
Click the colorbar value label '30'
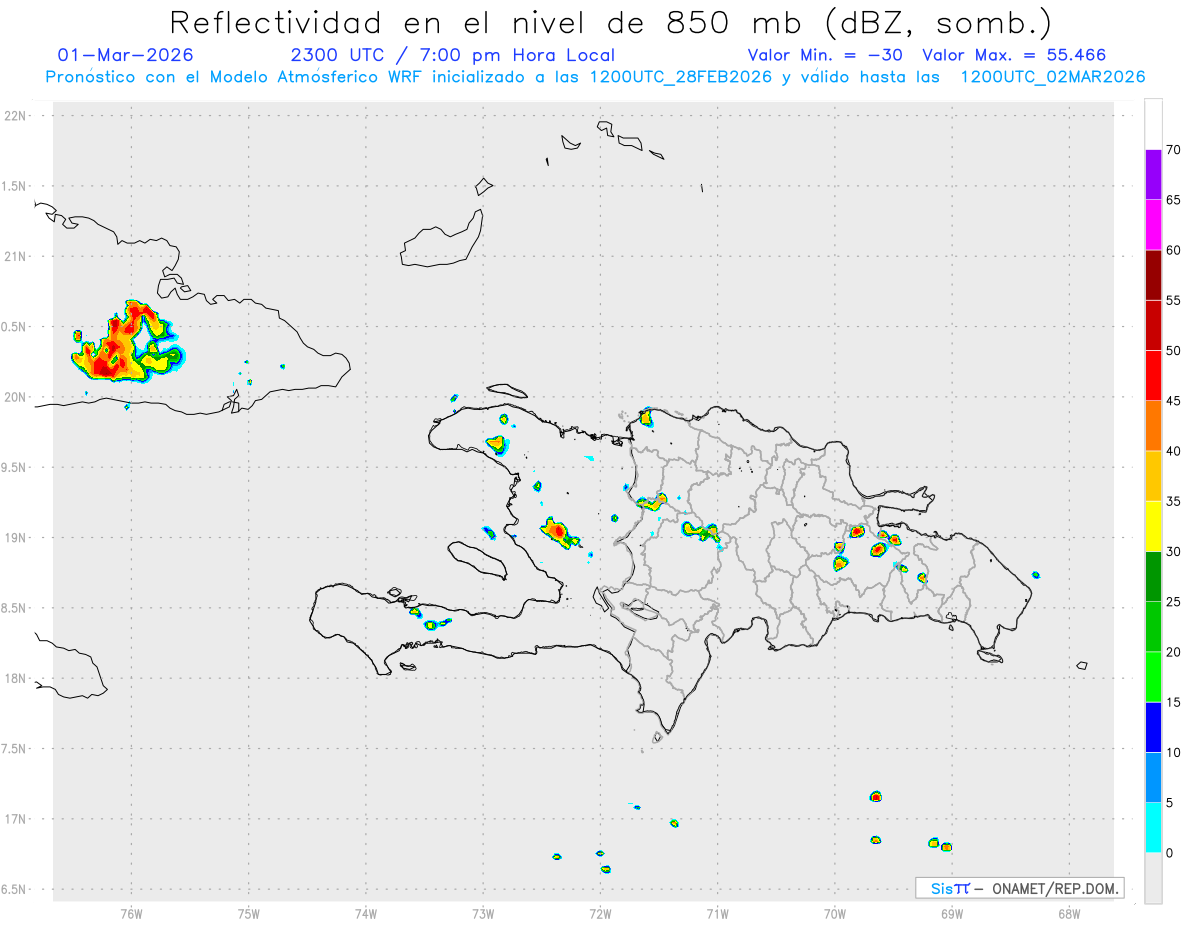[x=1174, y=552]
